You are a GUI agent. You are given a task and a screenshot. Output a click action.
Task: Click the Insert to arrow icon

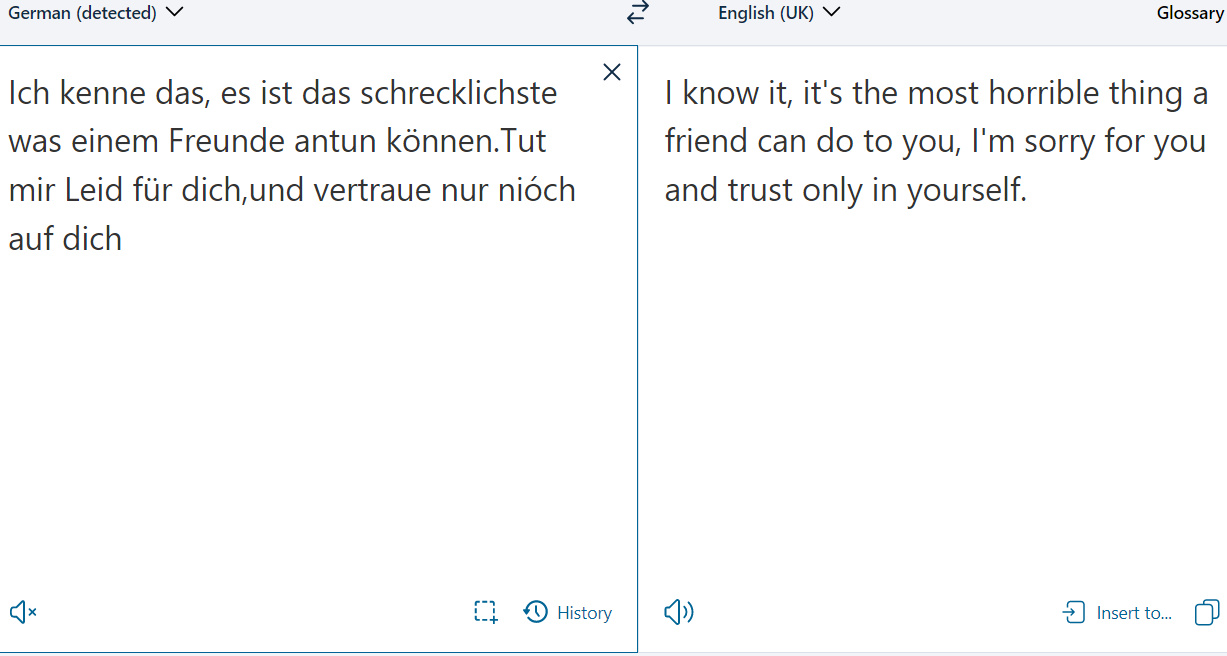1073,612
